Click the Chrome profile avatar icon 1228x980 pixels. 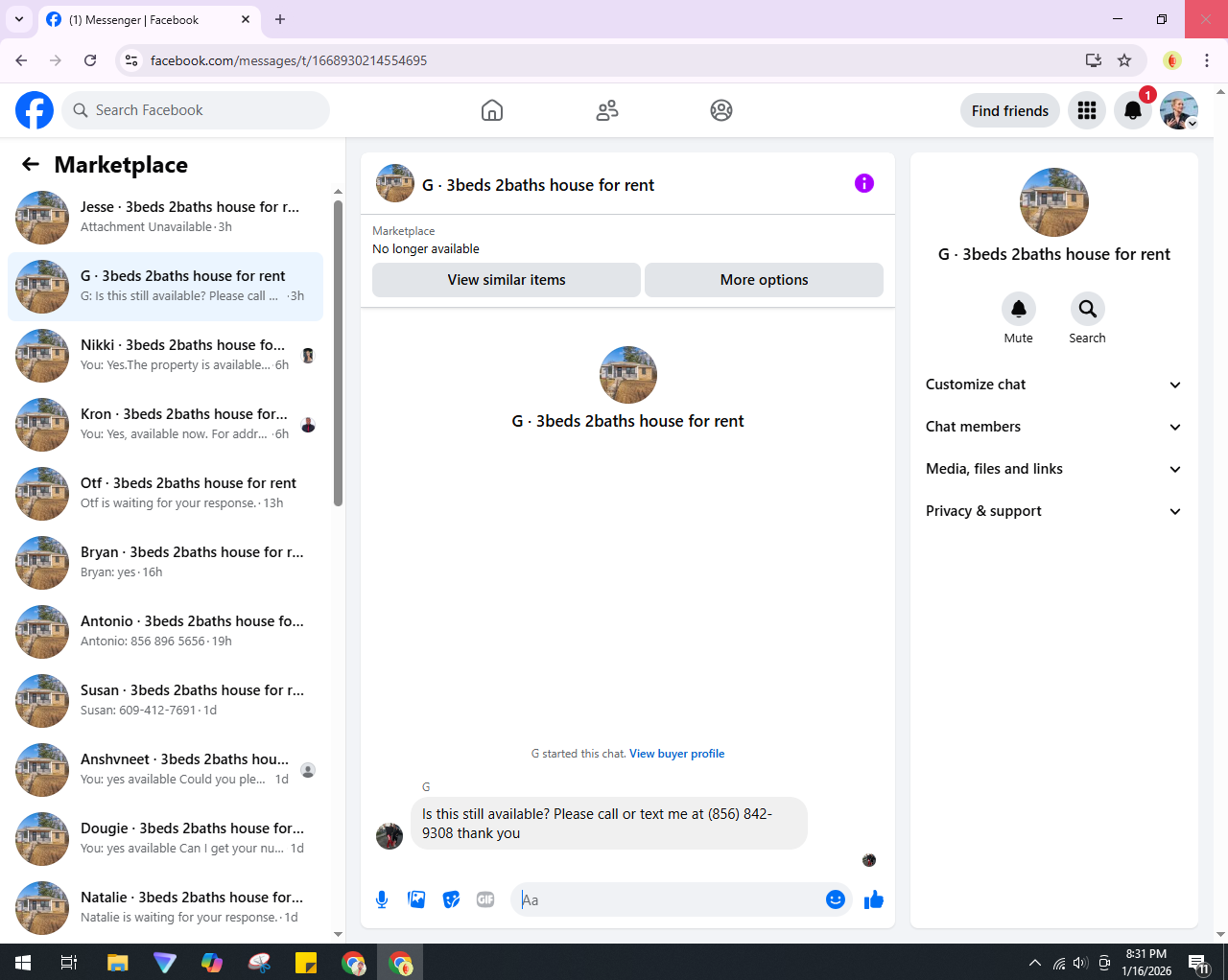coord(1171,60)
